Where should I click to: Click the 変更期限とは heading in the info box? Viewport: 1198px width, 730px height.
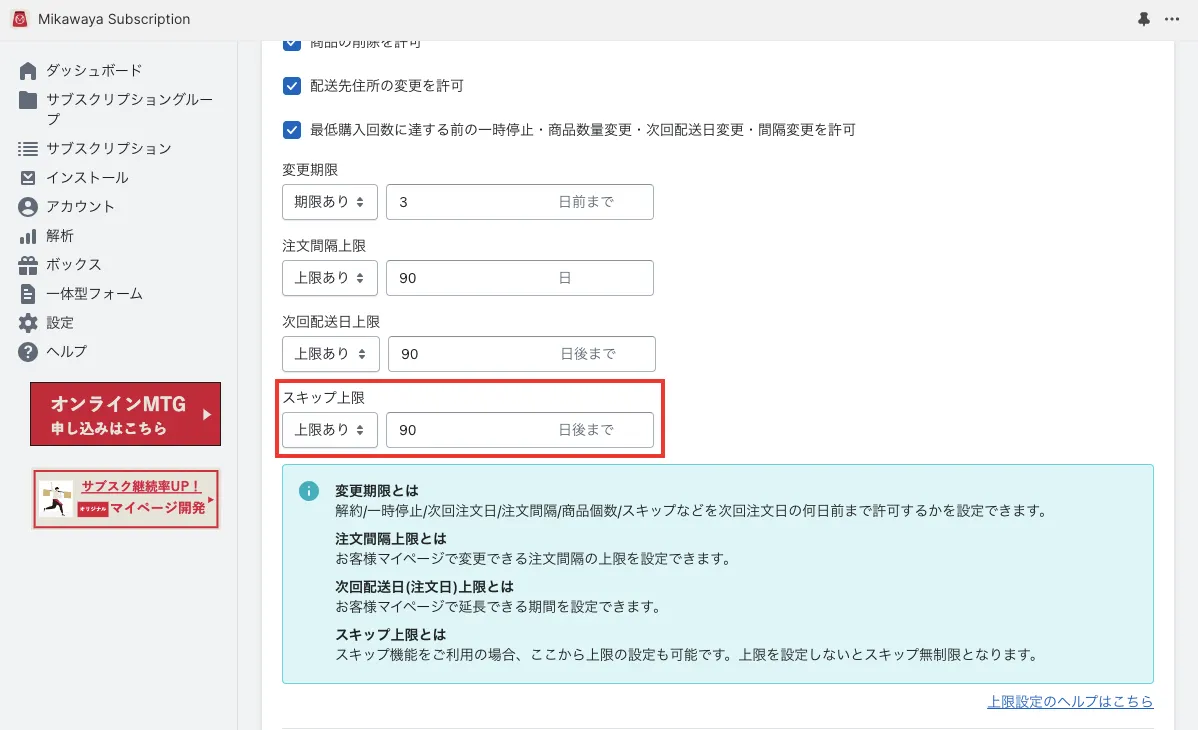(x=377, y=491)
